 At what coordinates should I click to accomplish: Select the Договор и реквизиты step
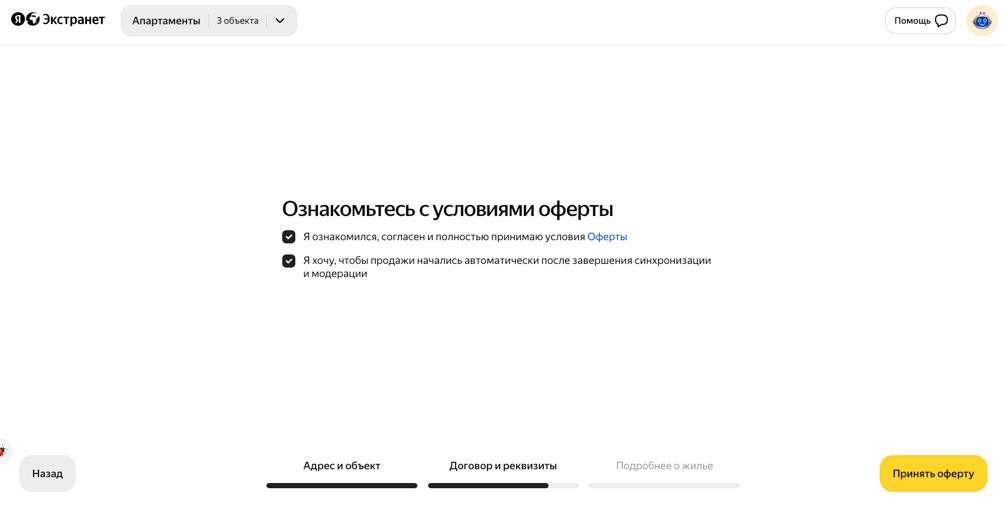coord(503,466)
